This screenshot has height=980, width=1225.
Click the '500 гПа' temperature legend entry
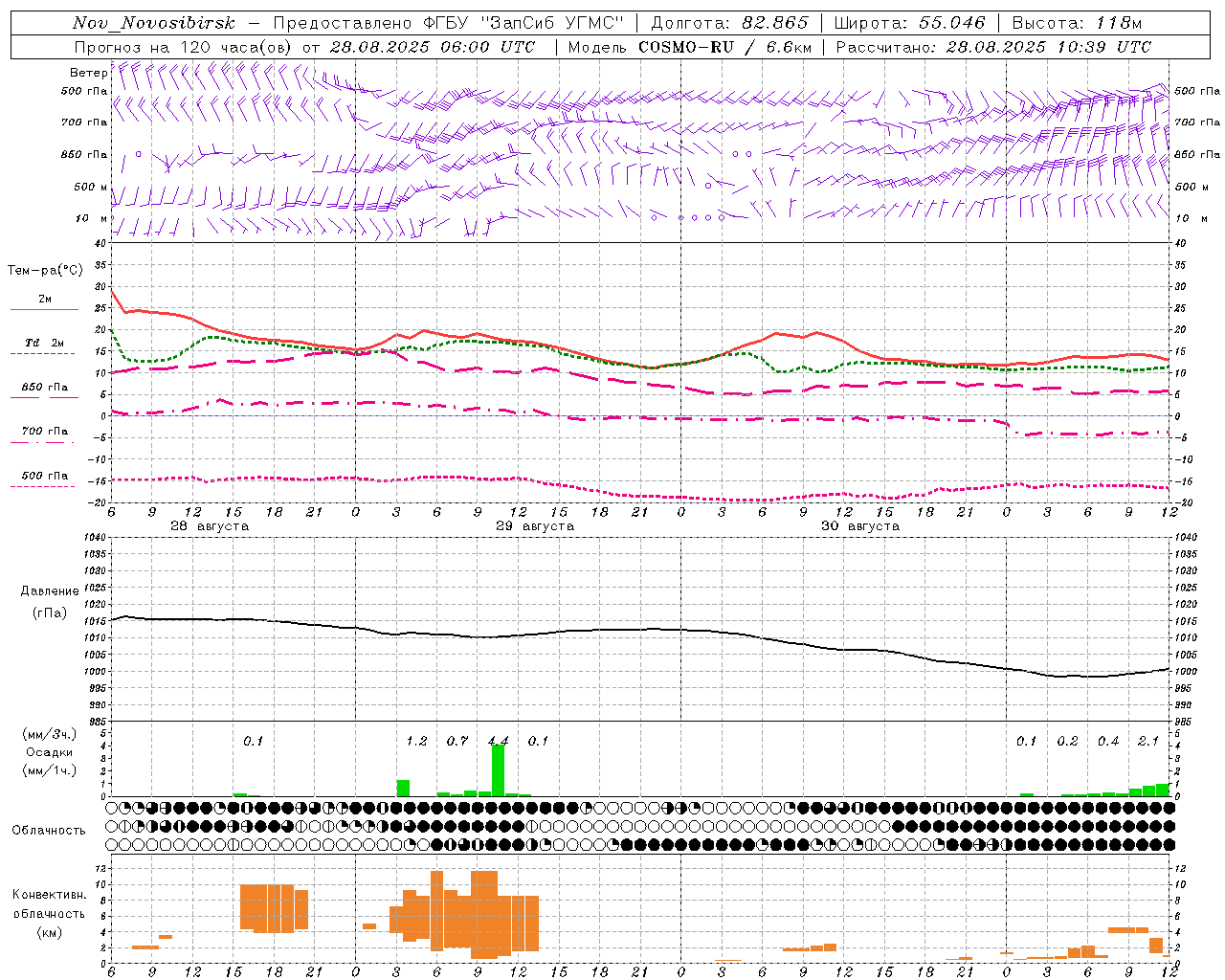(45, 475)
